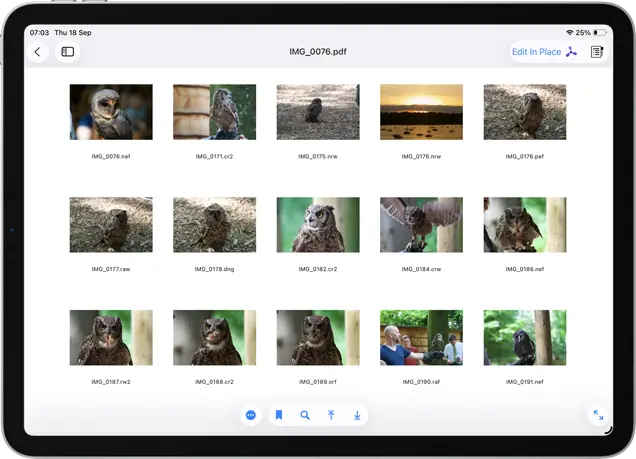This screenshot has width=636, height=459.
Task: Tap the Edit In Place button
Action: pyautogui.click(x=536, y=52)
